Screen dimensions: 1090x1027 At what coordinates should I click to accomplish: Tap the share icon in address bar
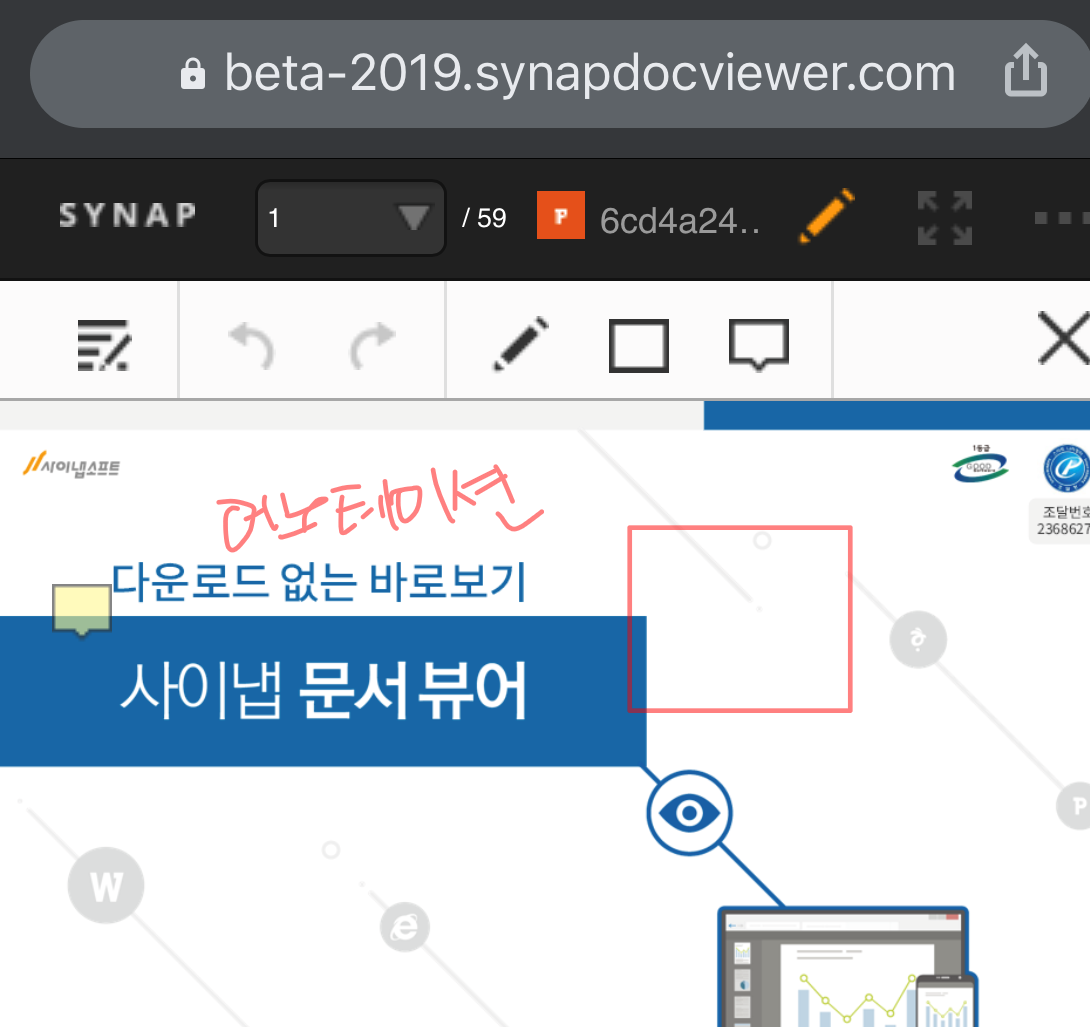point(1025,70)
